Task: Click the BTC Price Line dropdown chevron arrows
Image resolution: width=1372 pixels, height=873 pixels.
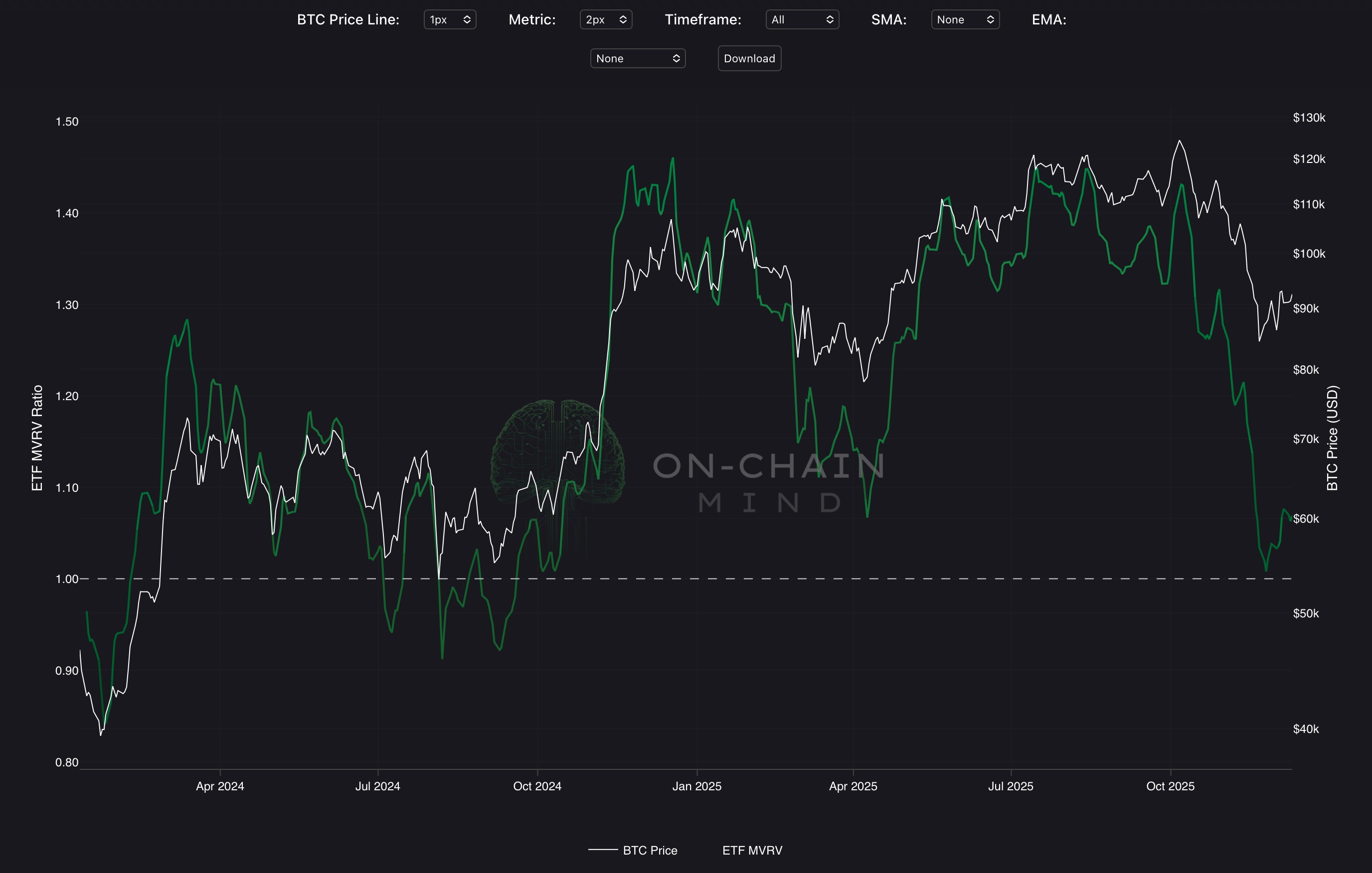Action: click(467, 19)
